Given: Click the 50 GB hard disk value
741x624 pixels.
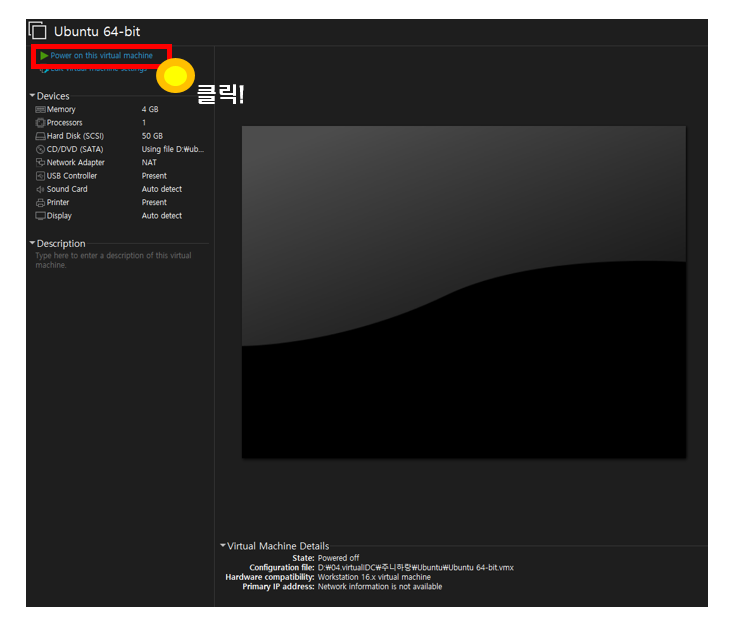Looking at the screenshot, I should click(x=152, y=136).
